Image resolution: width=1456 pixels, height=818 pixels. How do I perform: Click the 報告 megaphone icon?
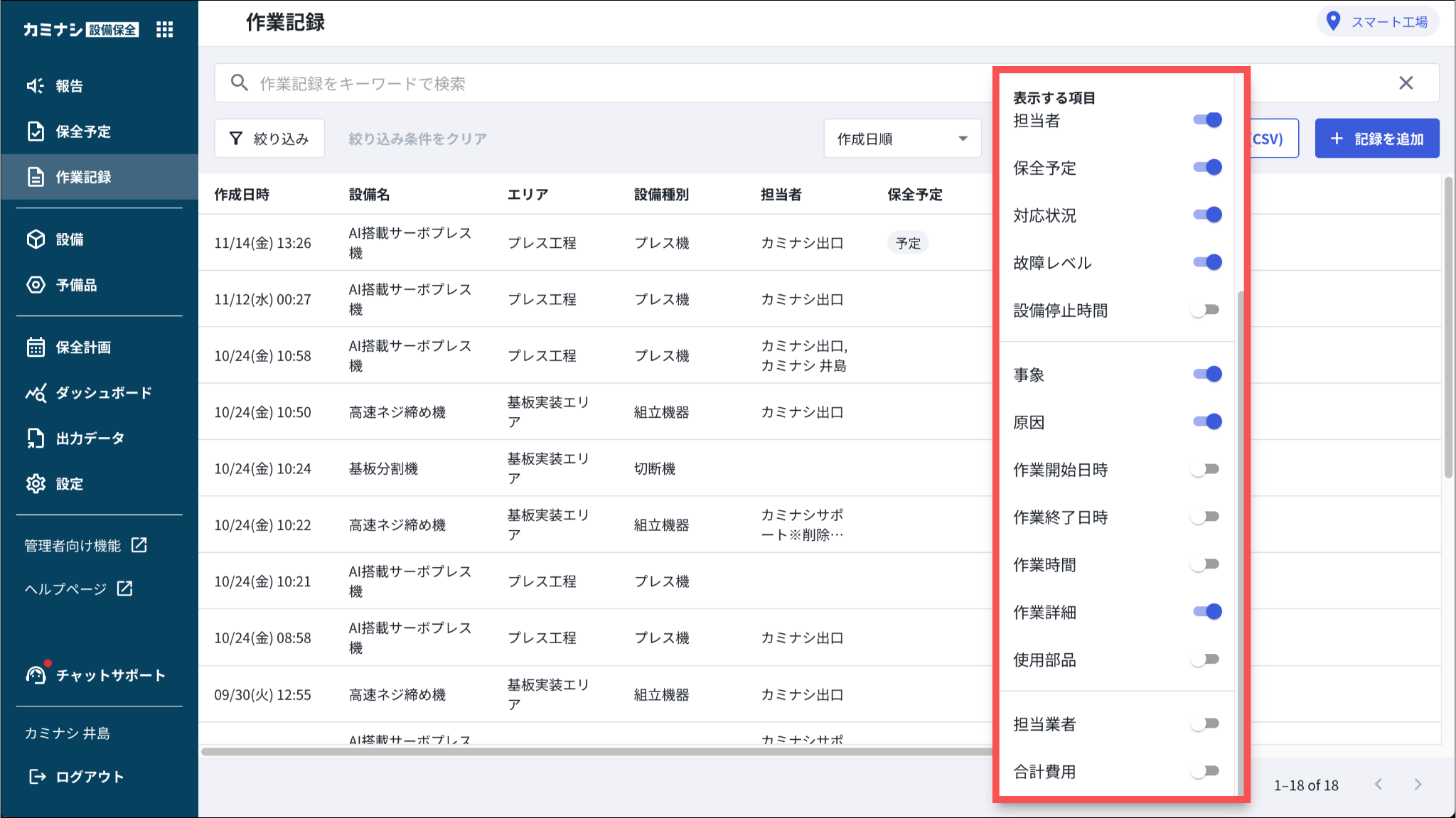coord(36,86)
